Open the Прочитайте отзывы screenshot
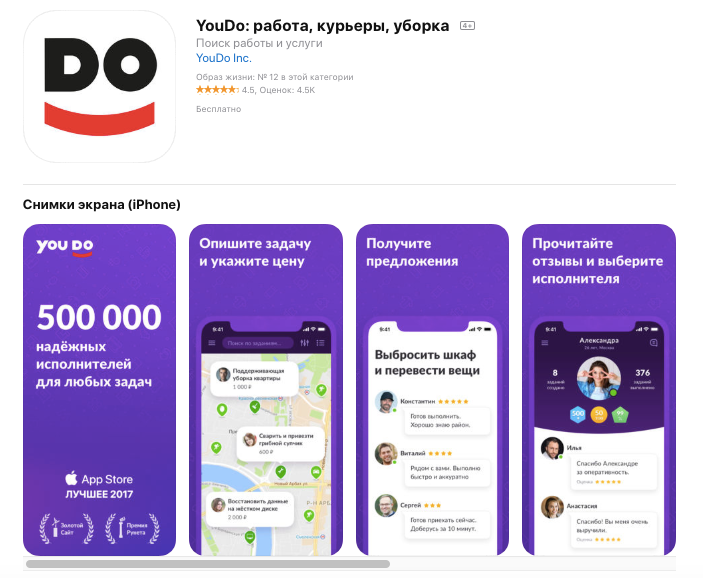 [599, 390]
